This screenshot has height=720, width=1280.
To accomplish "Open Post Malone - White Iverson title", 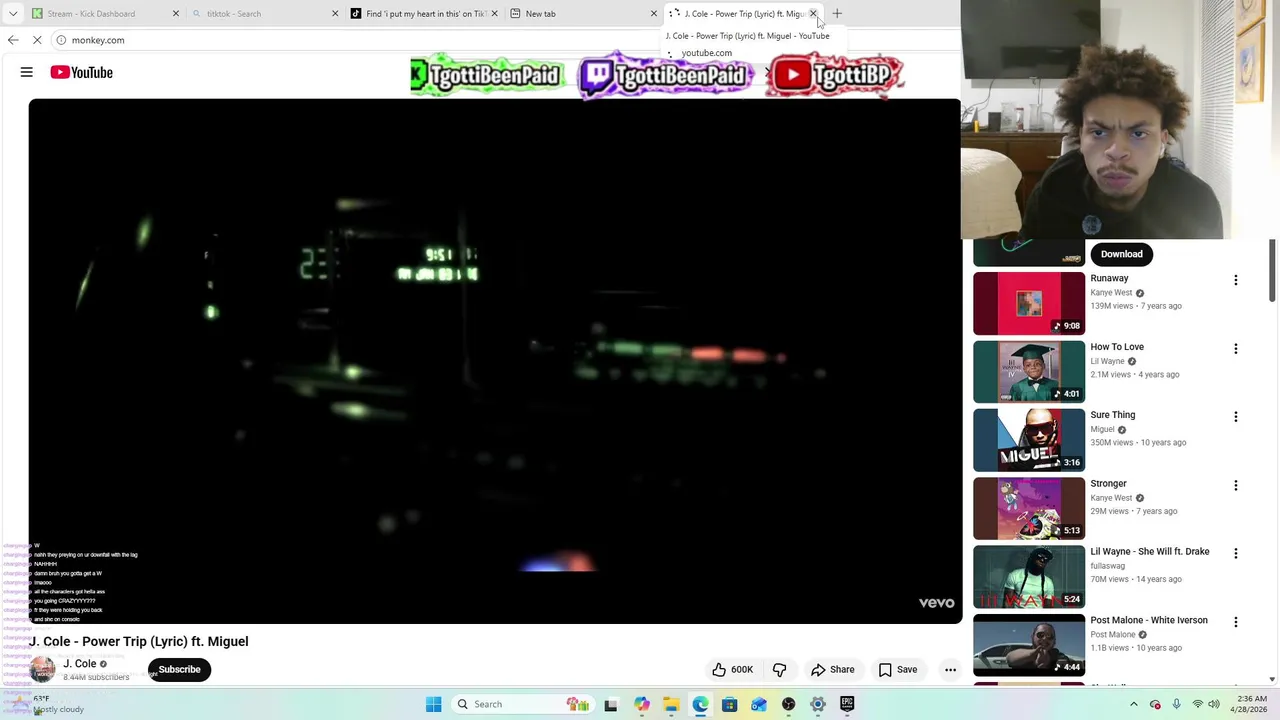I will [1149, 620].
